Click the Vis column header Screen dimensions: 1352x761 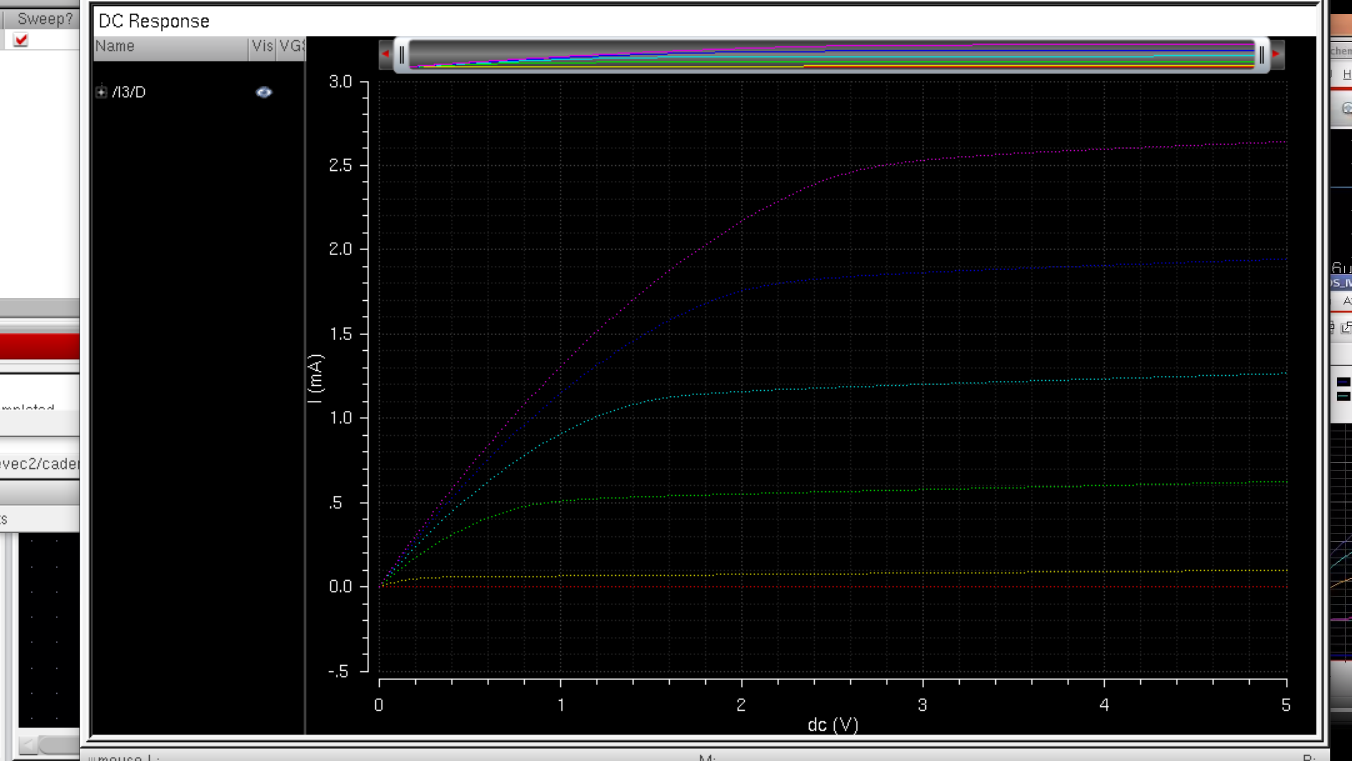coord(262,46)
